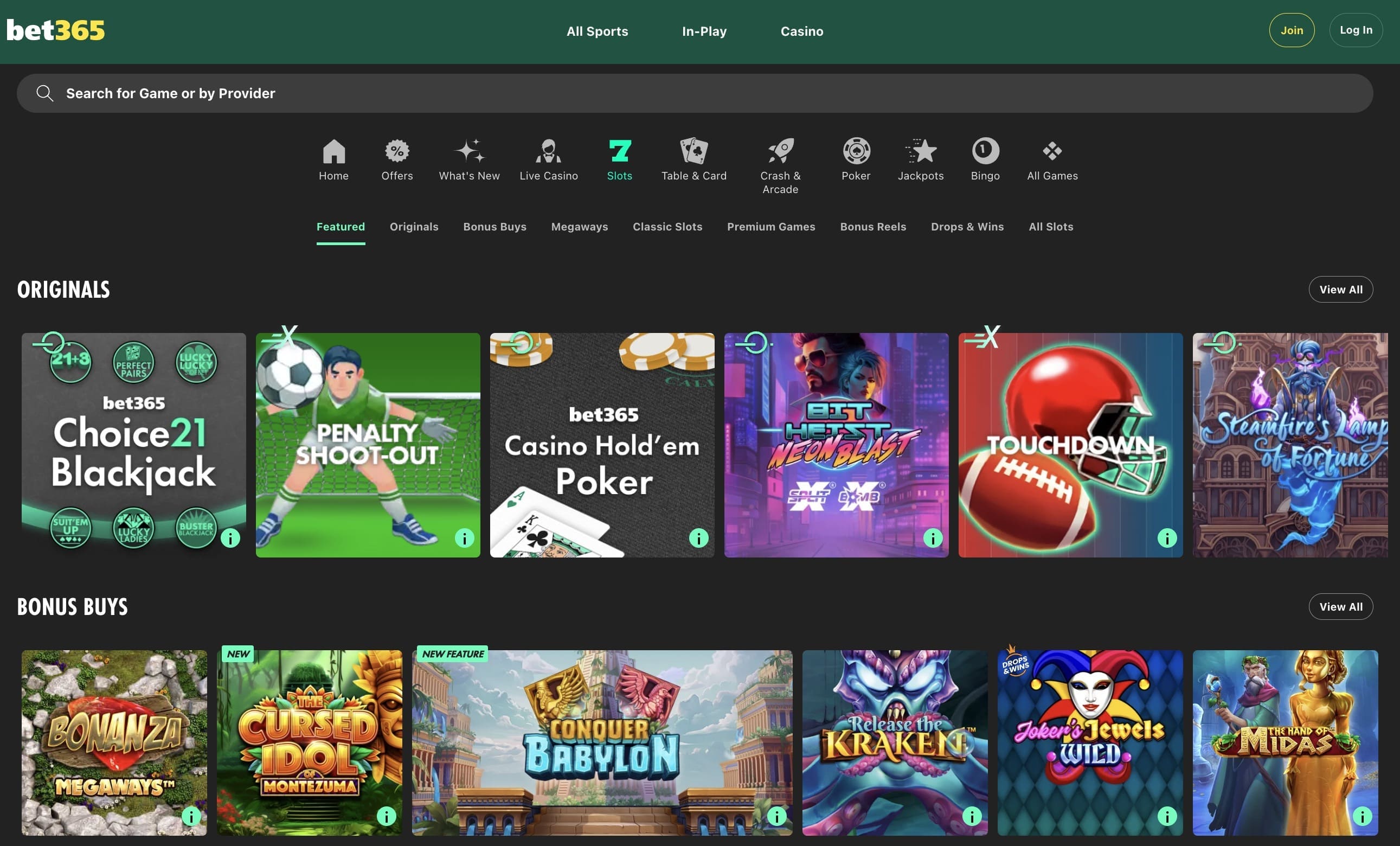The width and height of the screenshot is (1400, 846).
Task: Click the What's New sparkle icon
Action: coord(470,151)
